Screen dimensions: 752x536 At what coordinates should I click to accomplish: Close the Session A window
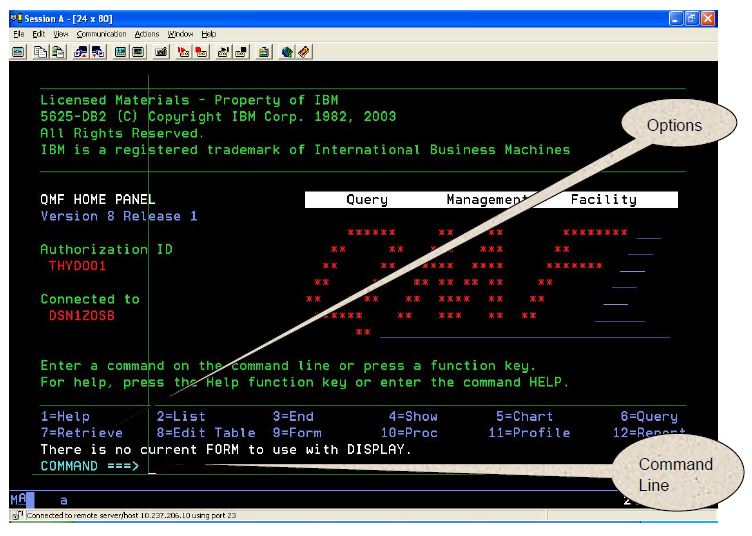tap(708, 19)
